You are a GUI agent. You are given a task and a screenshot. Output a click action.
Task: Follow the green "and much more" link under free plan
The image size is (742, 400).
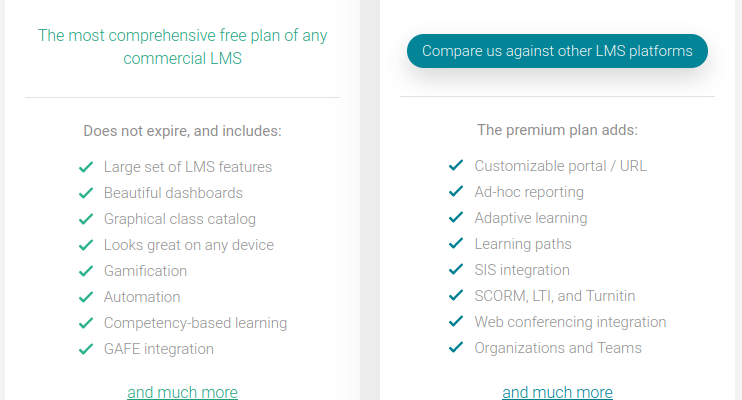[182, 392]
